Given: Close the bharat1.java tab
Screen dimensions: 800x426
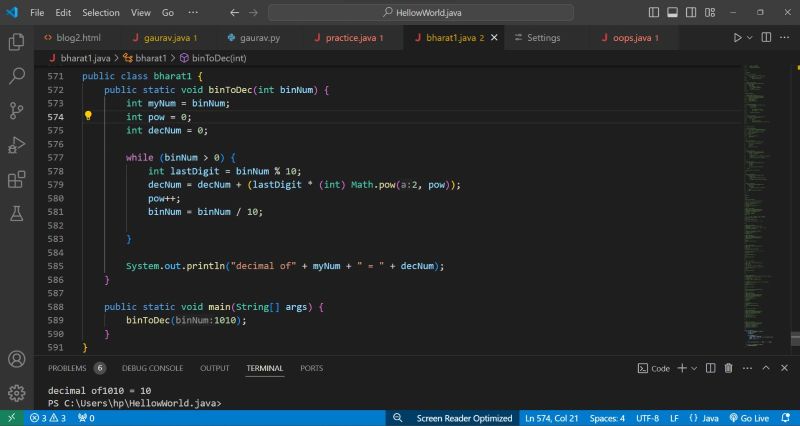Looking at the screenshot, I should click(494, 38).
